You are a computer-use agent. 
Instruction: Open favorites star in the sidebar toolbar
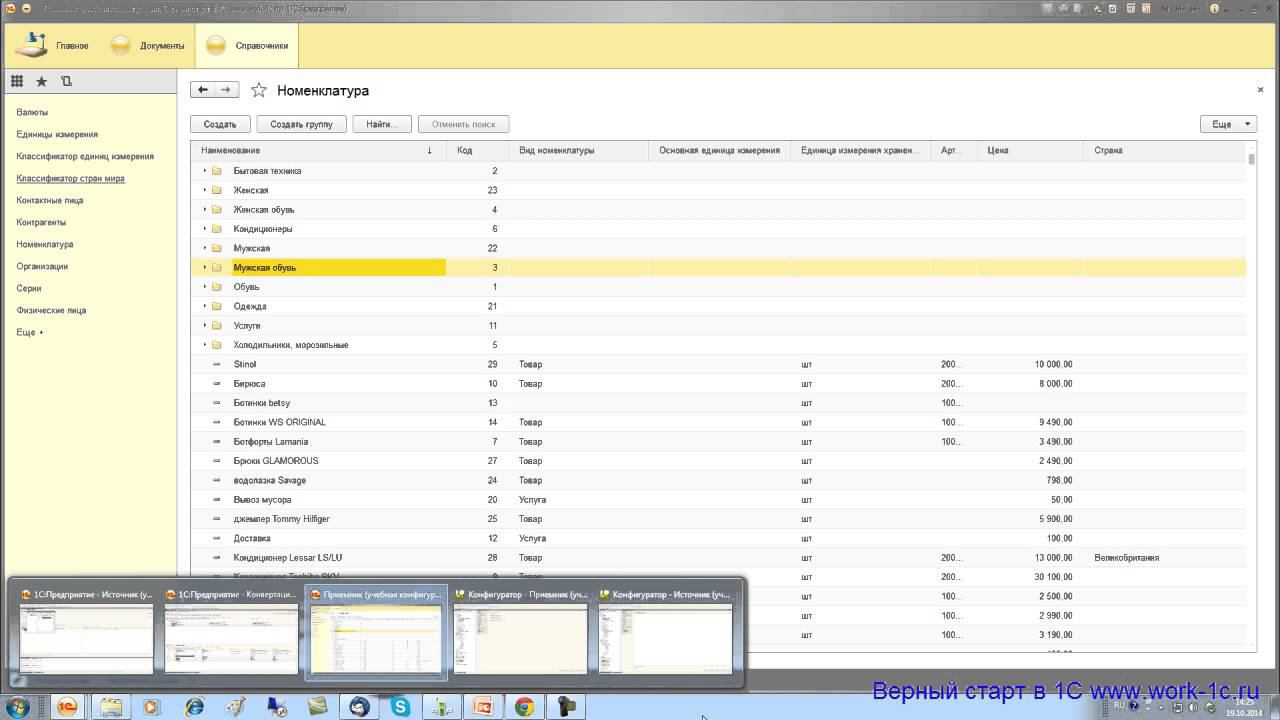pos(41,81)
